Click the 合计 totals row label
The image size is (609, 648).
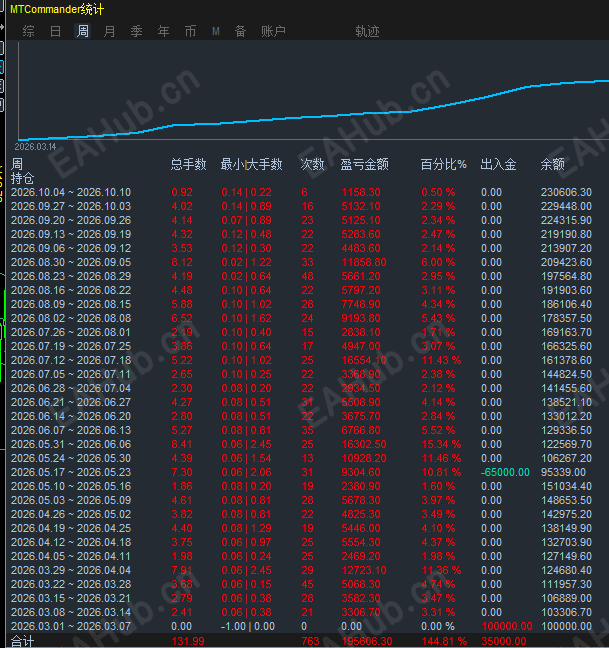(22, 641)
